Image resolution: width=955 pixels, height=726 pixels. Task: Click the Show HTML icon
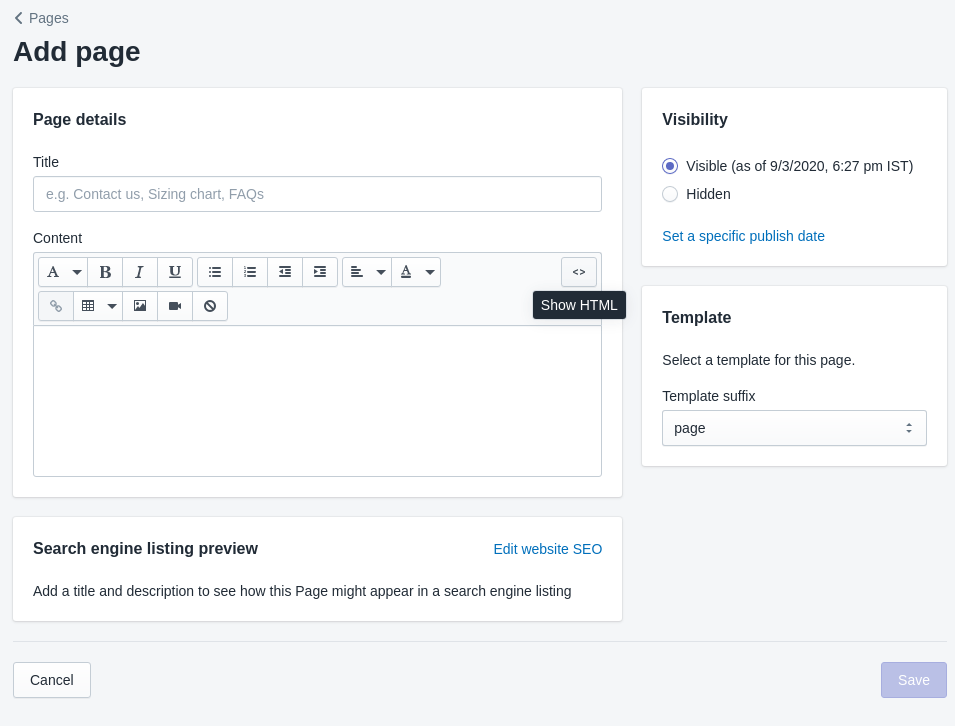click(578, 271)
